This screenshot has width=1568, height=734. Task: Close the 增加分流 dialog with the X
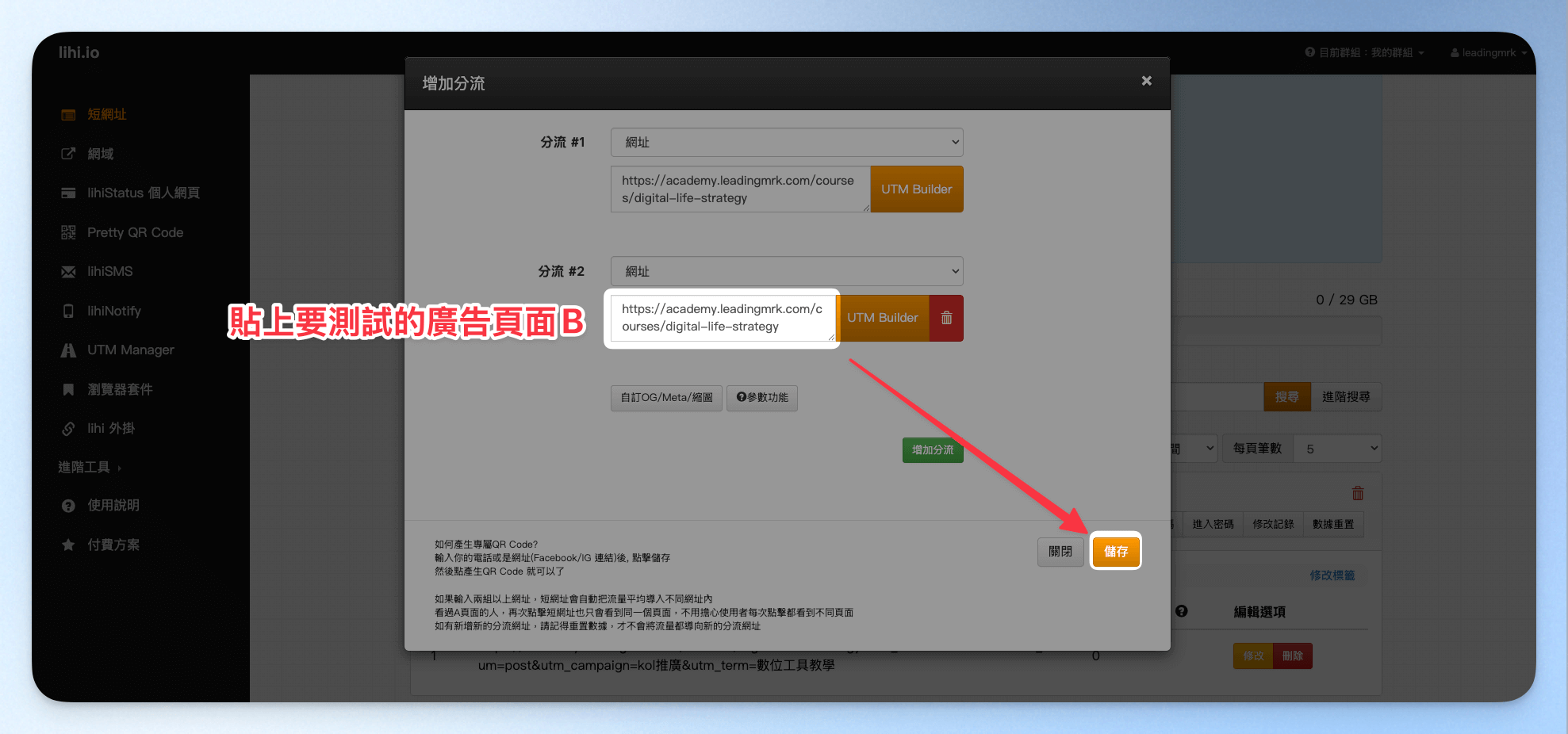click(1146, 81)
